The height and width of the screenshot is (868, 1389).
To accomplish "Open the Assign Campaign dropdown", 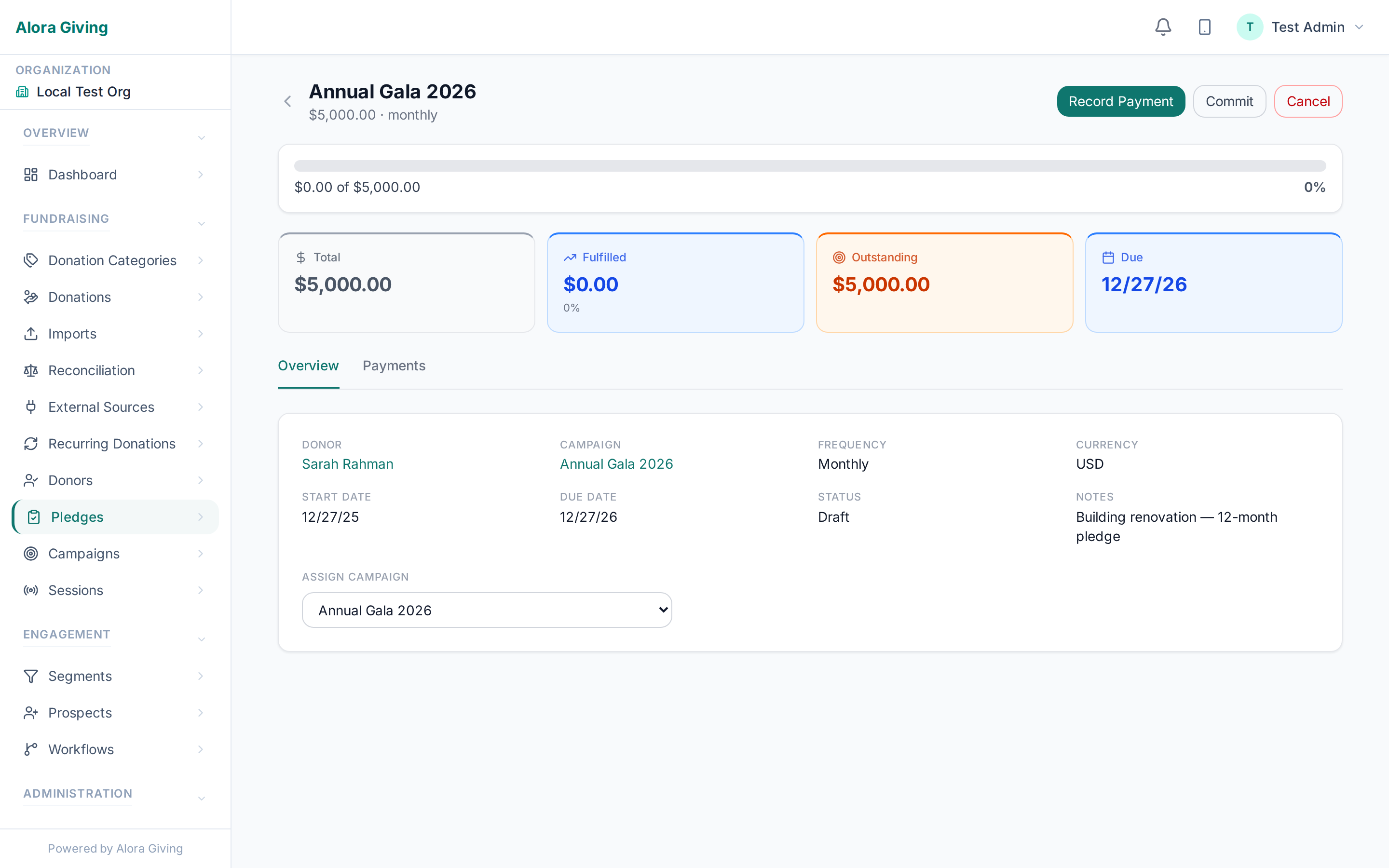I will tap(487, 610).
